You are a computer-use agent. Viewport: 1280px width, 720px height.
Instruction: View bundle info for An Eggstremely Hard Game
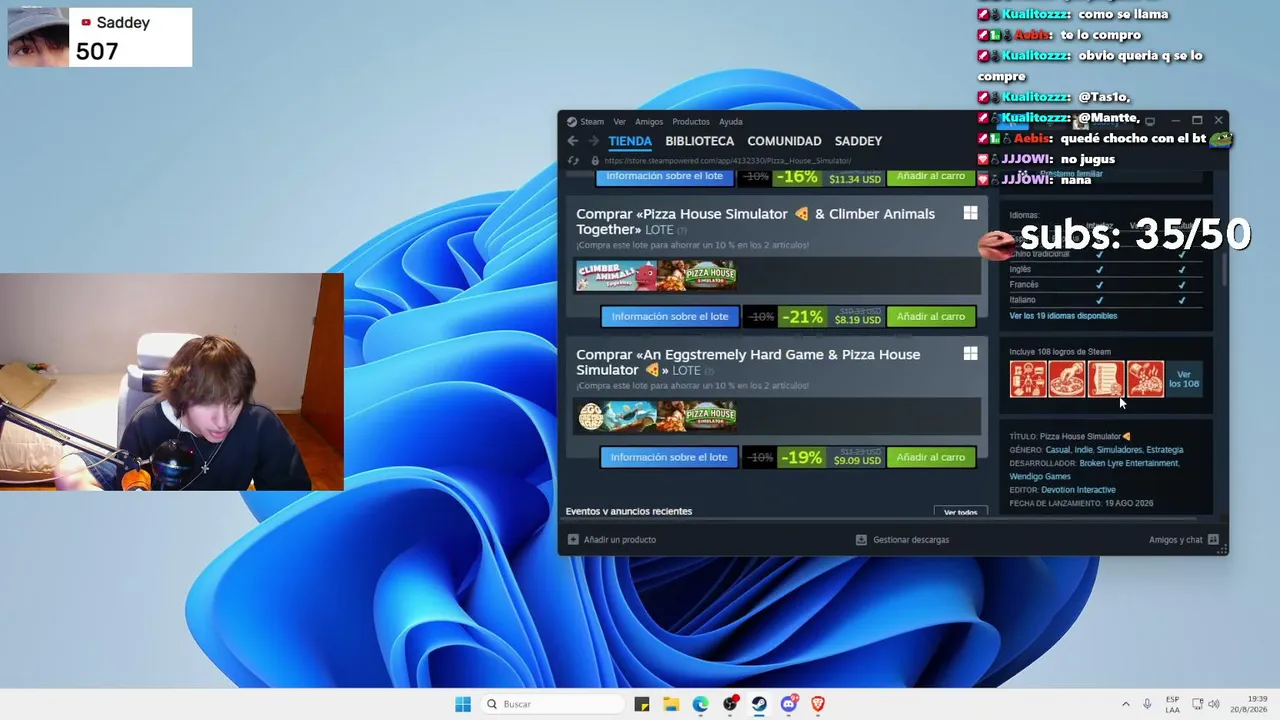pos(669,457)
